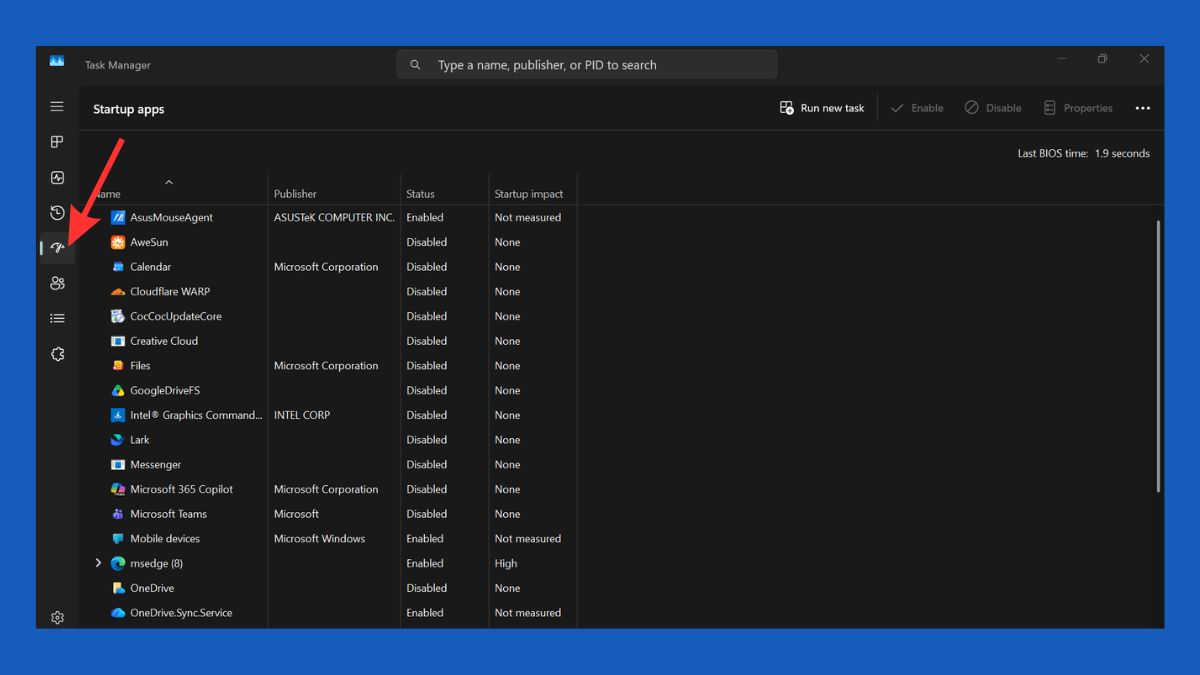Screen dimensions: 1200x675
Task: Click the Mobile devices app icon
Action: coord(118,539)
